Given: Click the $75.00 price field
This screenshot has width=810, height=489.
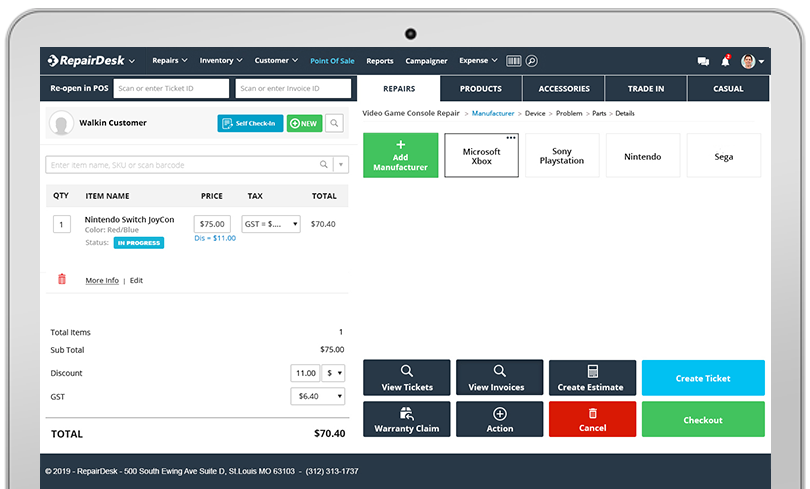Looking at the screenshot, I should point(212,224).
